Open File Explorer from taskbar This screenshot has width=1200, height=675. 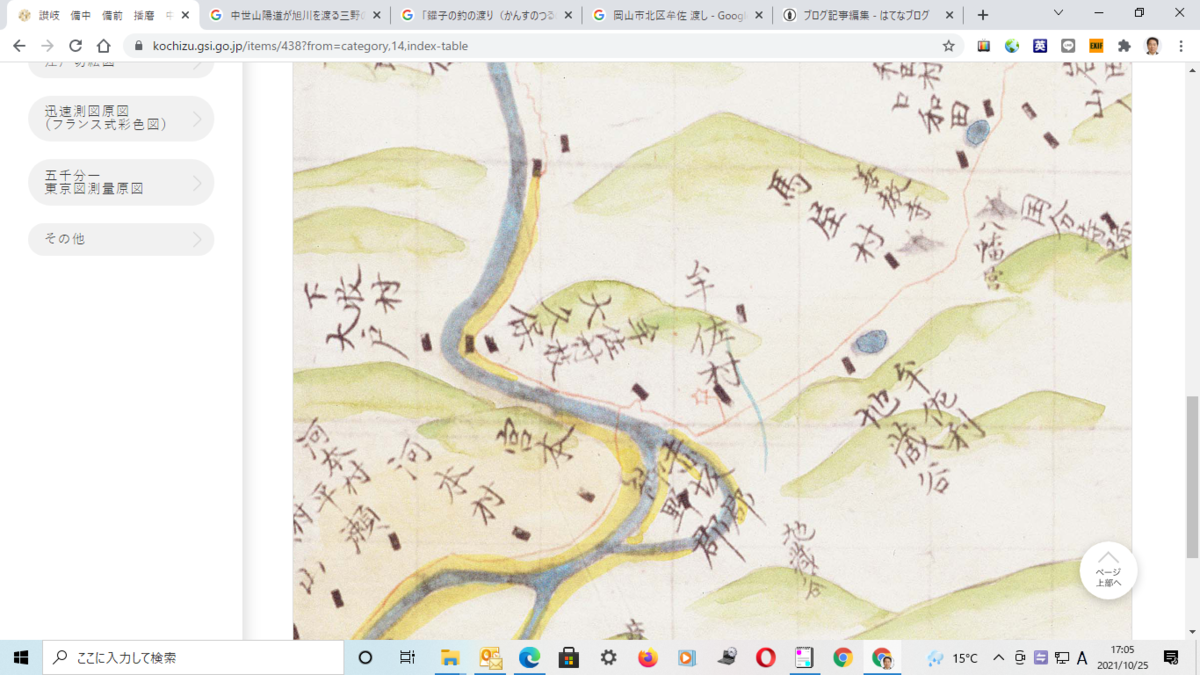point(450,657)
